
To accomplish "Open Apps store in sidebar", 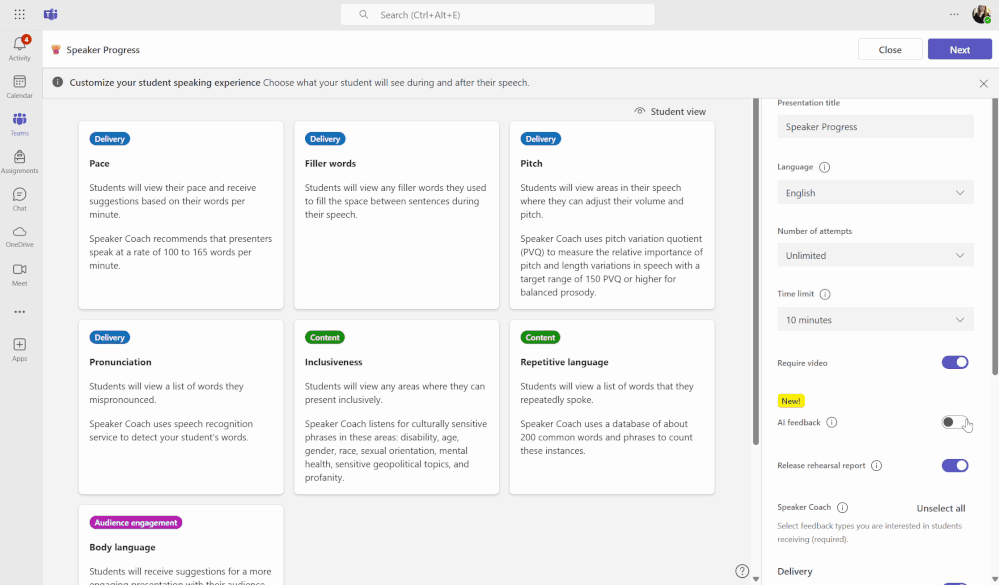I will click(20, 350).
